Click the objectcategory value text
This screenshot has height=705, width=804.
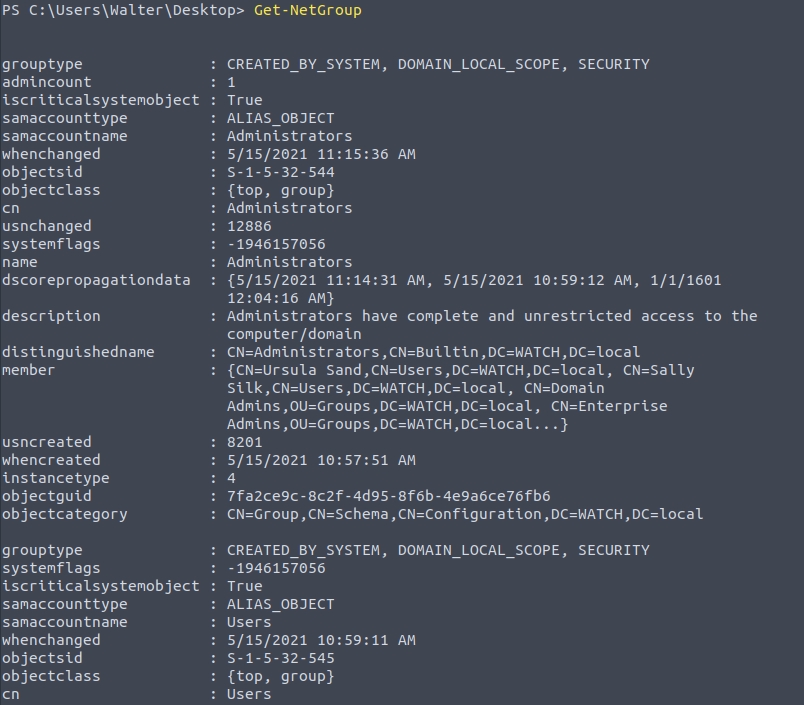(465, 514)
